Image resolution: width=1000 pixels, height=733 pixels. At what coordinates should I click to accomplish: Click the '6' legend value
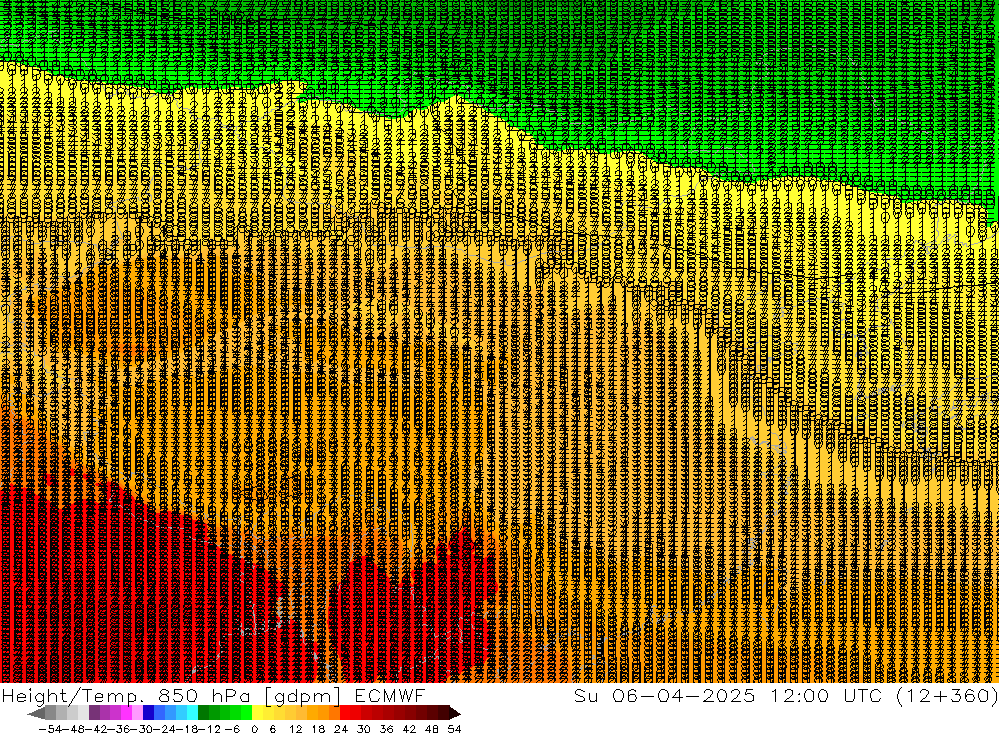[272, 729]
